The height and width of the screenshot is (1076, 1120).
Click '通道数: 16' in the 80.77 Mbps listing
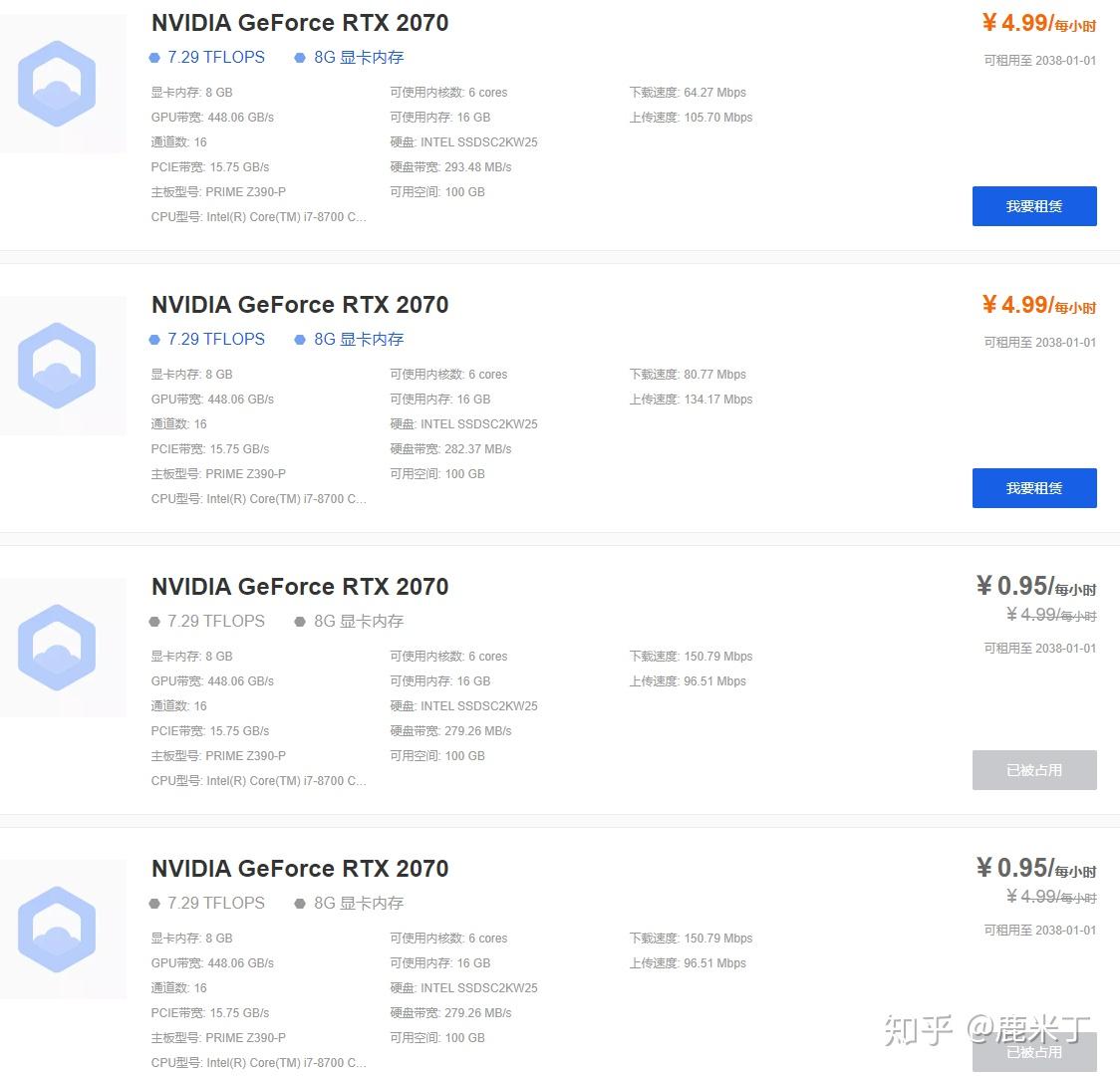click(x=178, y=424)
